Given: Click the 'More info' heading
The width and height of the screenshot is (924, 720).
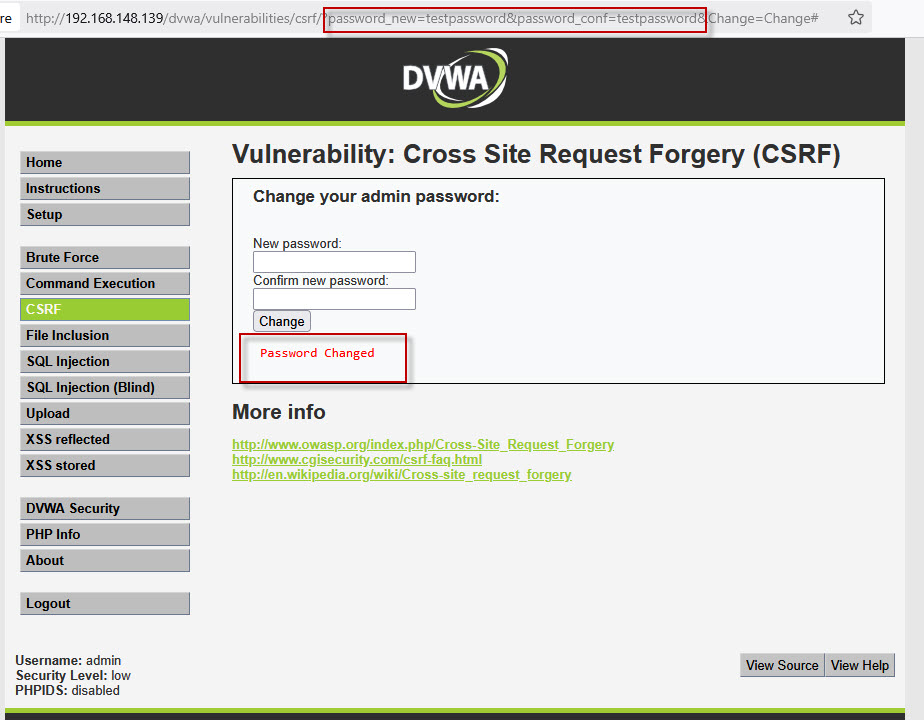Looking at the screenshot, I should point(279,412).
